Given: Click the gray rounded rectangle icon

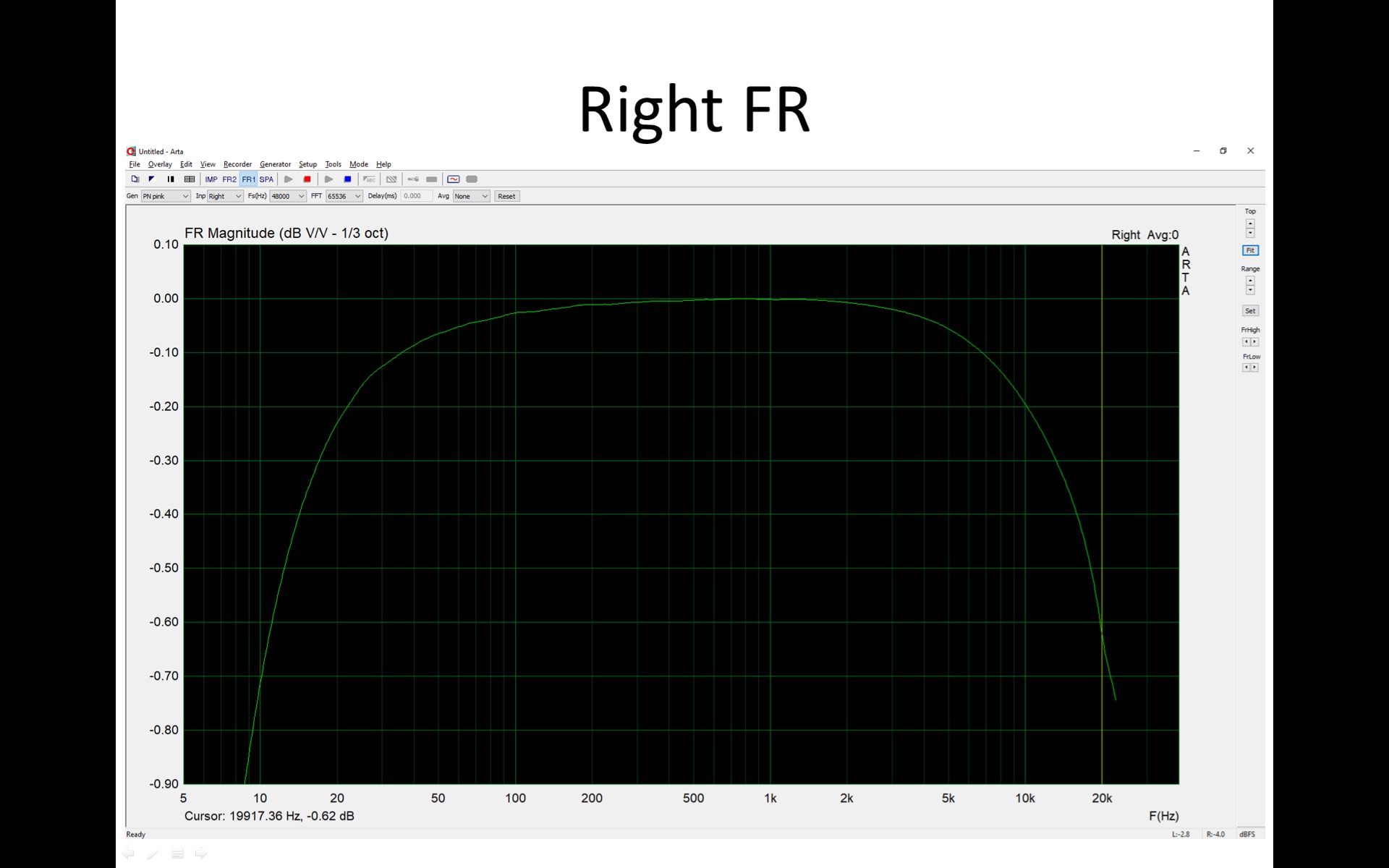Looking at the screenshot, I should coord(472,179).
